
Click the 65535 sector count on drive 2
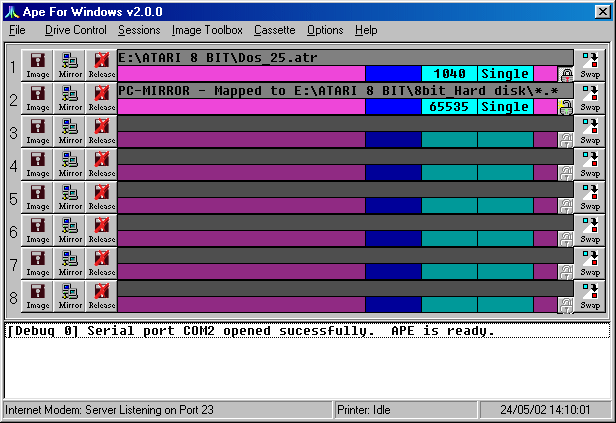coord(449,107)
